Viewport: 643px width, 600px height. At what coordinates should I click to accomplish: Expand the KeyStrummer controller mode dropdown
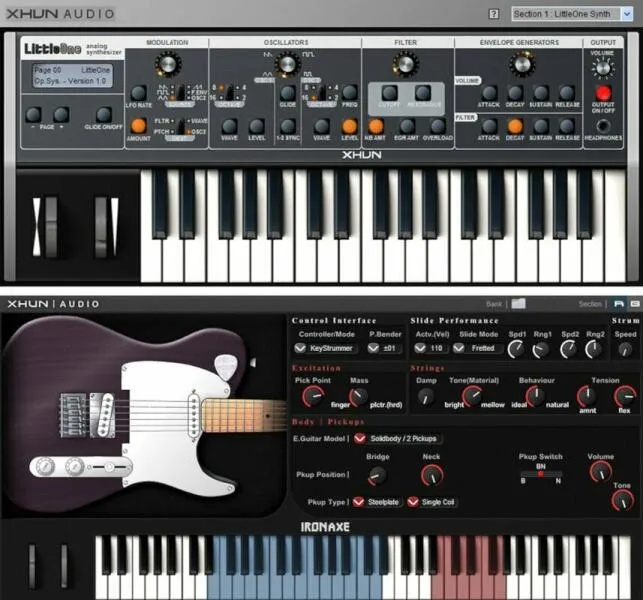pos(326,348)
